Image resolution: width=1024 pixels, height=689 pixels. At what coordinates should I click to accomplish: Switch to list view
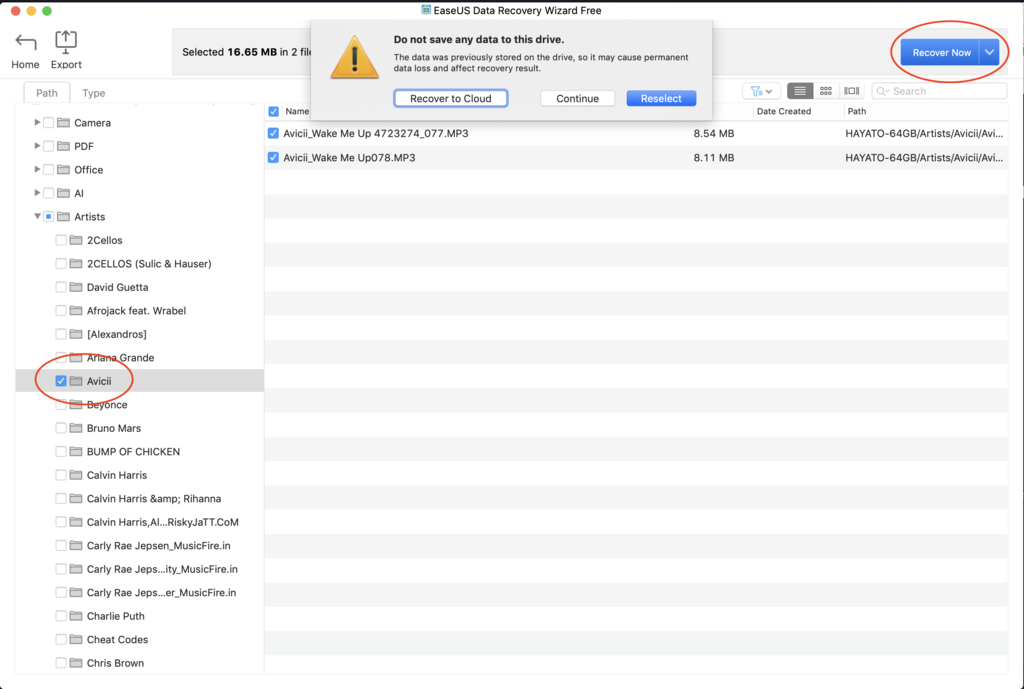tap(799, 90)
